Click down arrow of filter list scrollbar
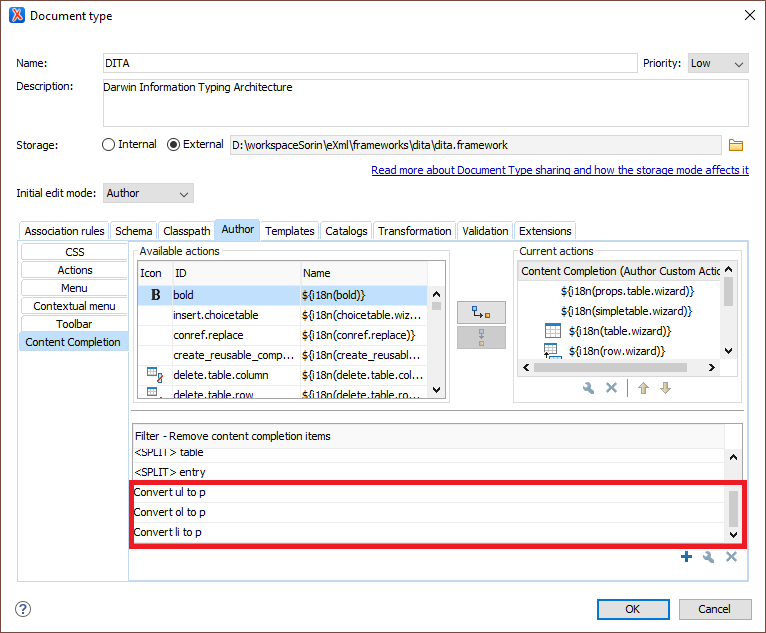Image resolution: width=766 pixels, height=633 pixels. click(733, 534)
